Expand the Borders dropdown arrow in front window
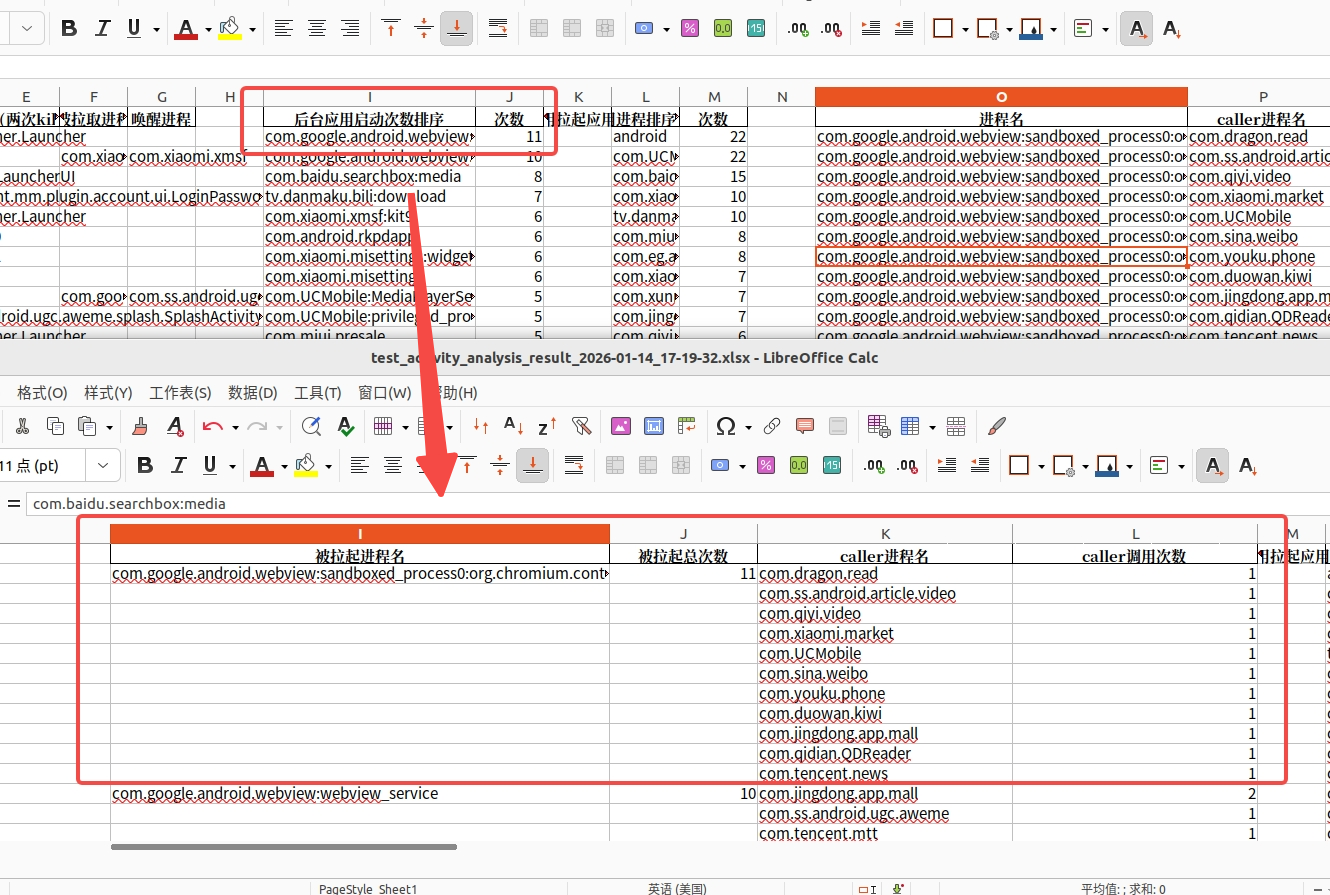 pos(1041,465)
